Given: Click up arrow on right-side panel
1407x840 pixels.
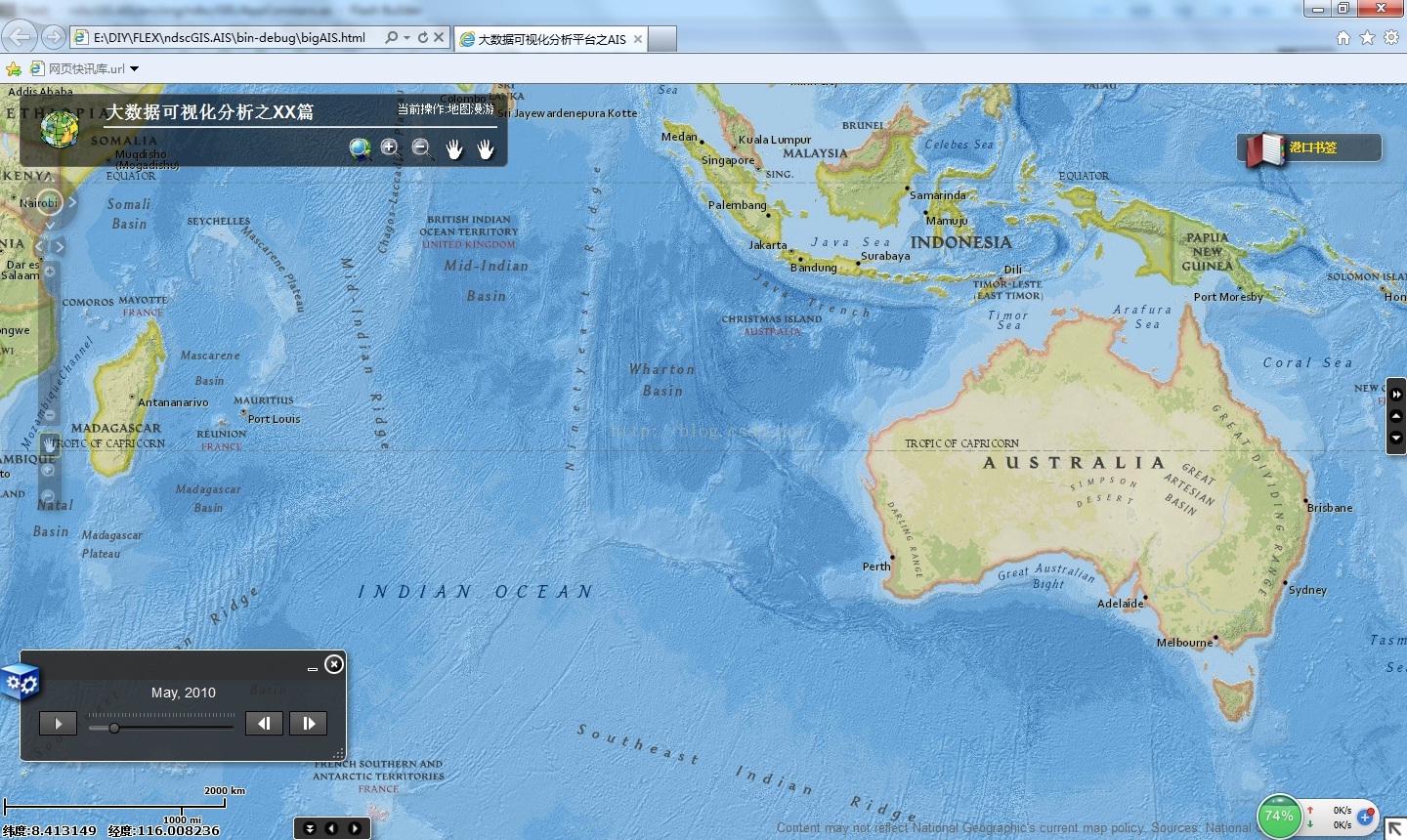Looking at the screenshot, I should 1396,416.
